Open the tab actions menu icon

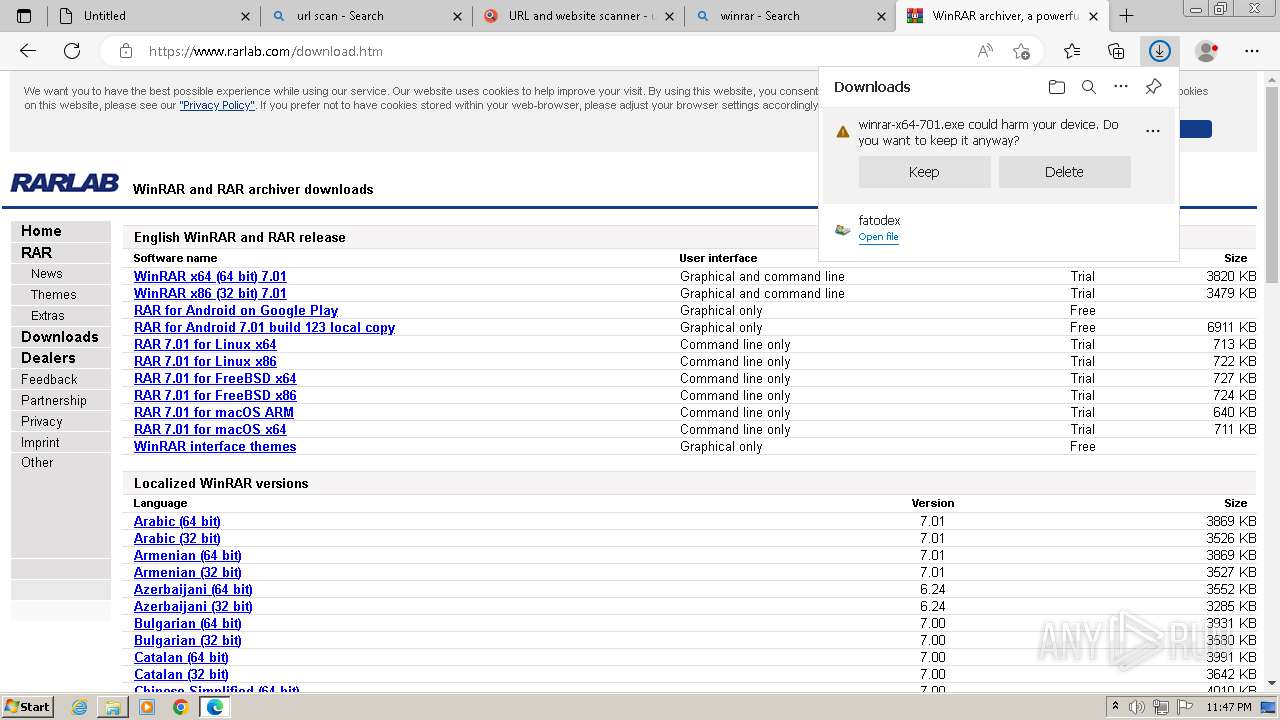[24, 16]
